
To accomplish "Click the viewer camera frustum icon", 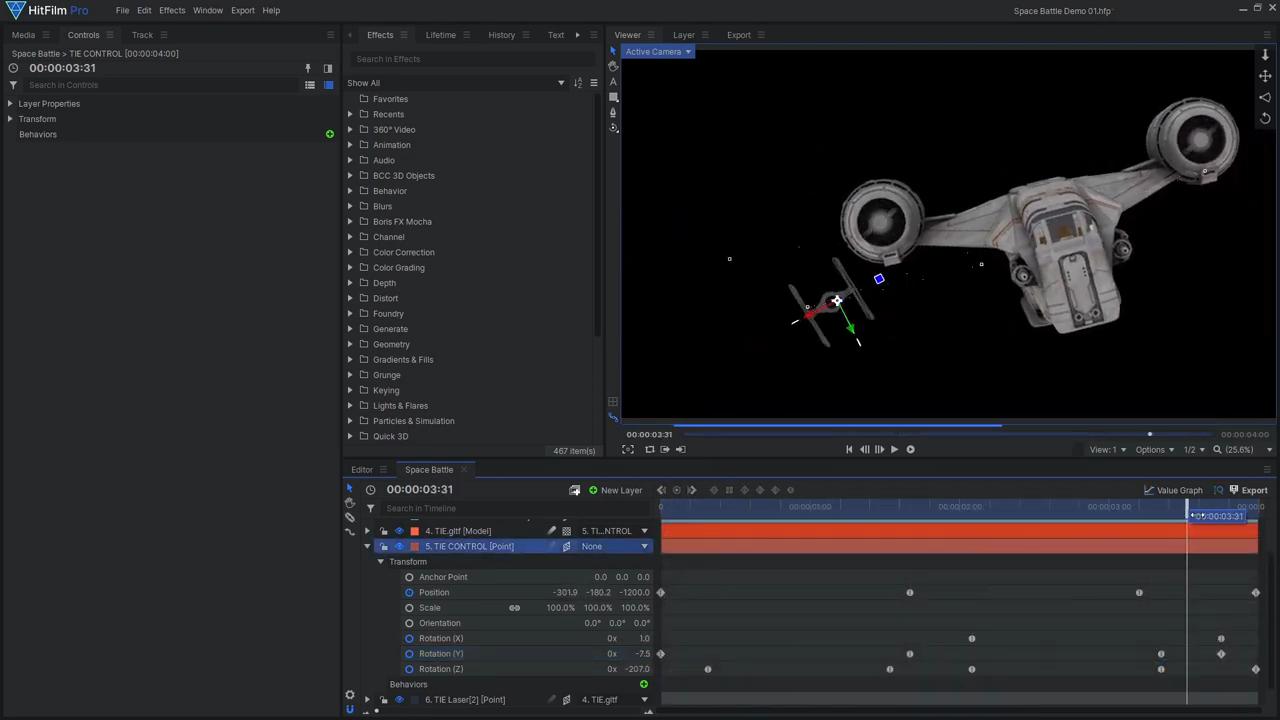I will pos(1265,97).
